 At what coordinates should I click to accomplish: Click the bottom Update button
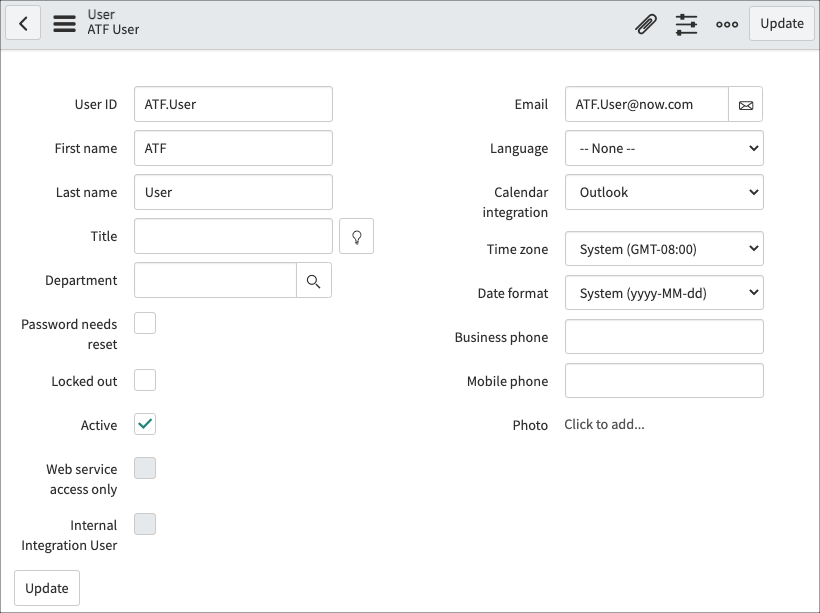coord(46,587)
